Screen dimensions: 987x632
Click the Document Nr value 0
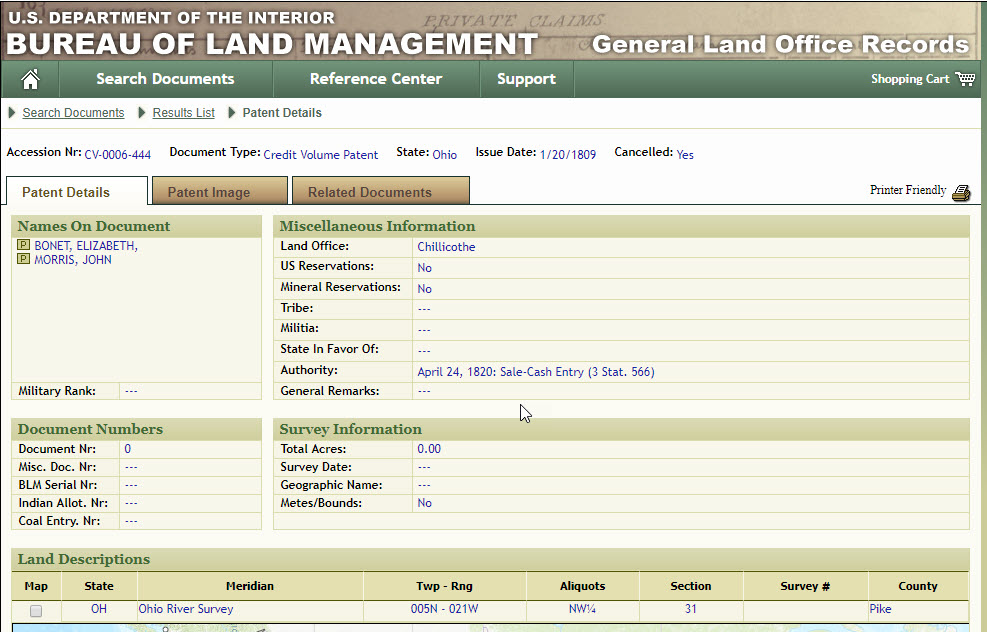click(x=128, y=449)
